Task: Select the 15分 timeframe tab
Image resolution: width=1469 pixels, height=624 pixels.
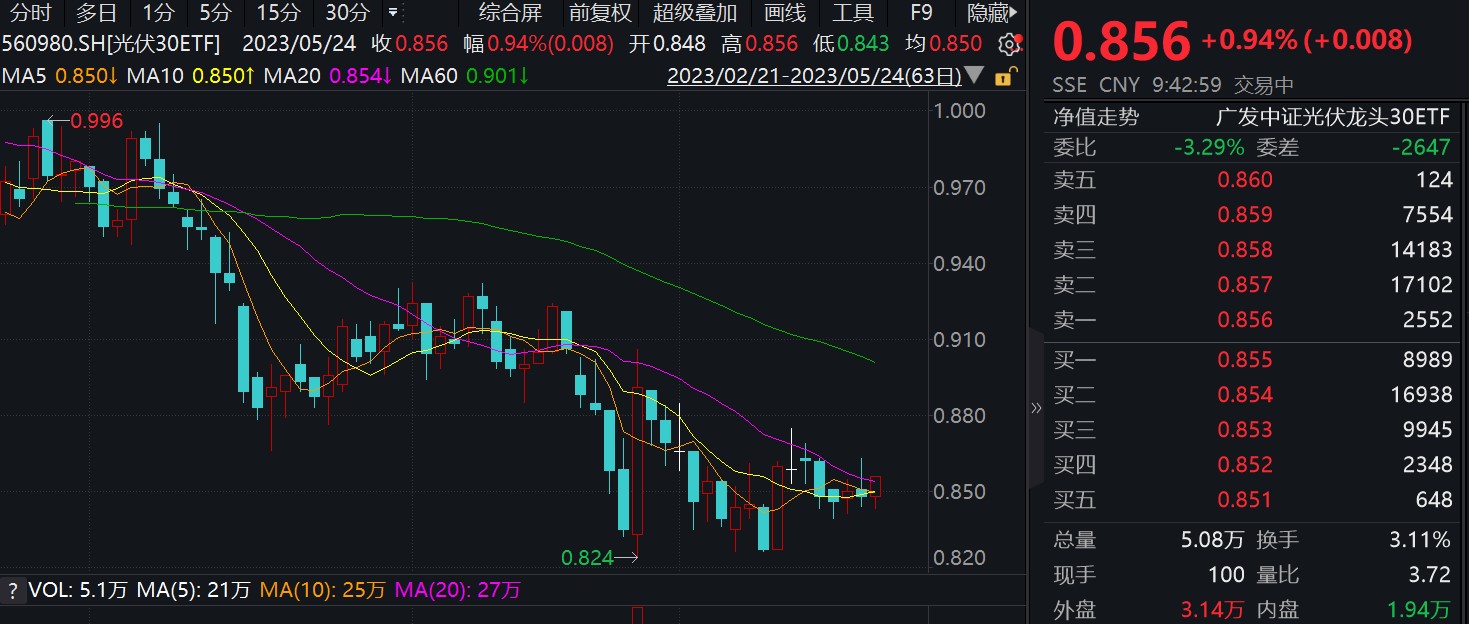Action: [277, 13]
